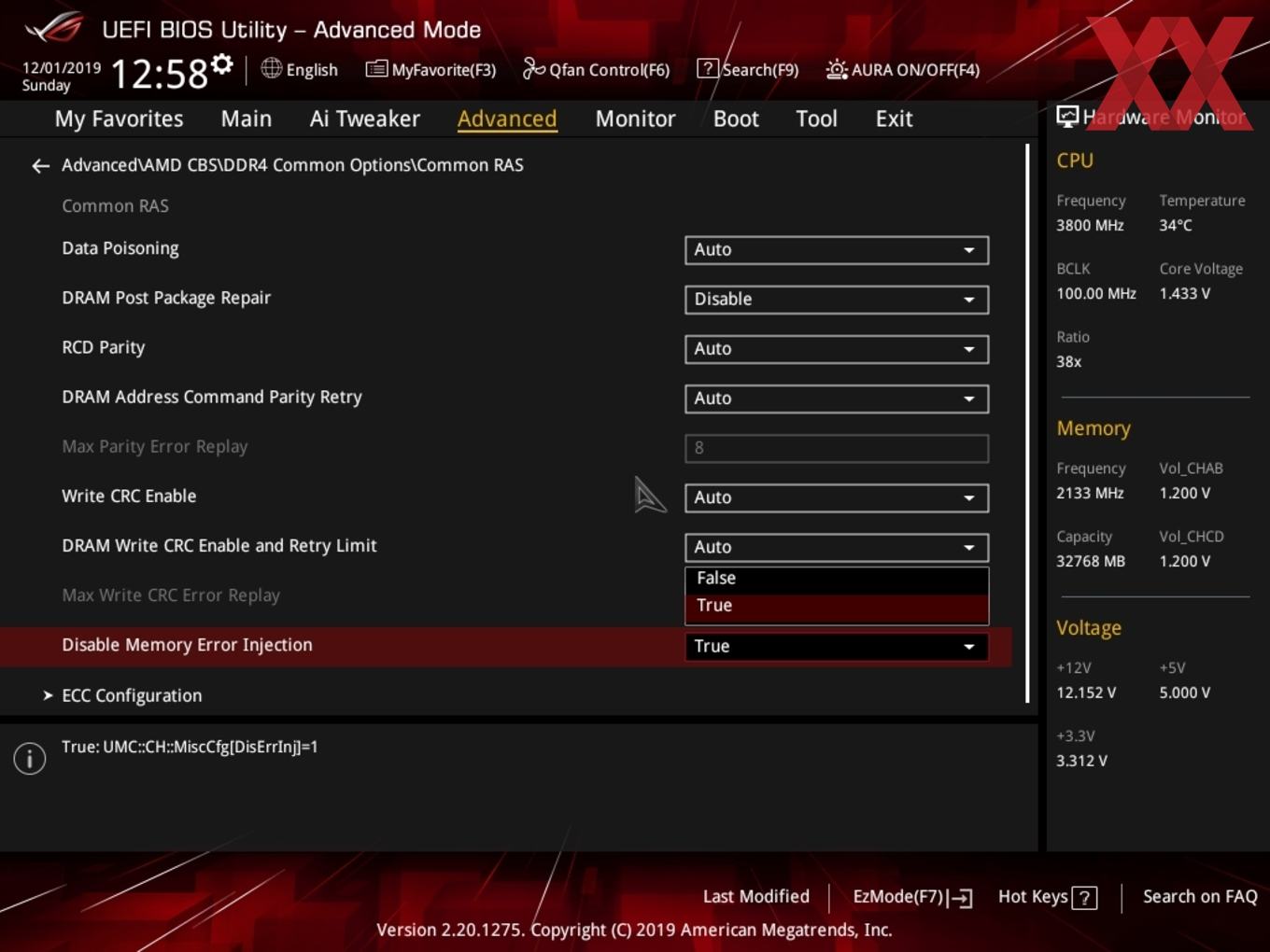Click the Max Parity Error Replay label
Image resolution: width=1270 pixels, height=952 pixels.
pos(155,446)
